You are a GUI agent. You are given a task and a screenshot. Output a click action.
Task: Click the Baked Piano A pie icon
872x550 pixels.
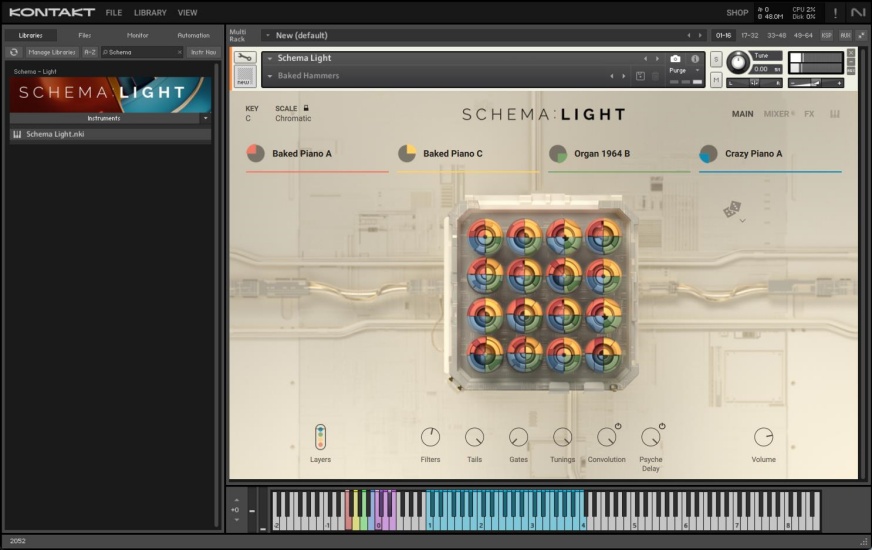[255, 153]
